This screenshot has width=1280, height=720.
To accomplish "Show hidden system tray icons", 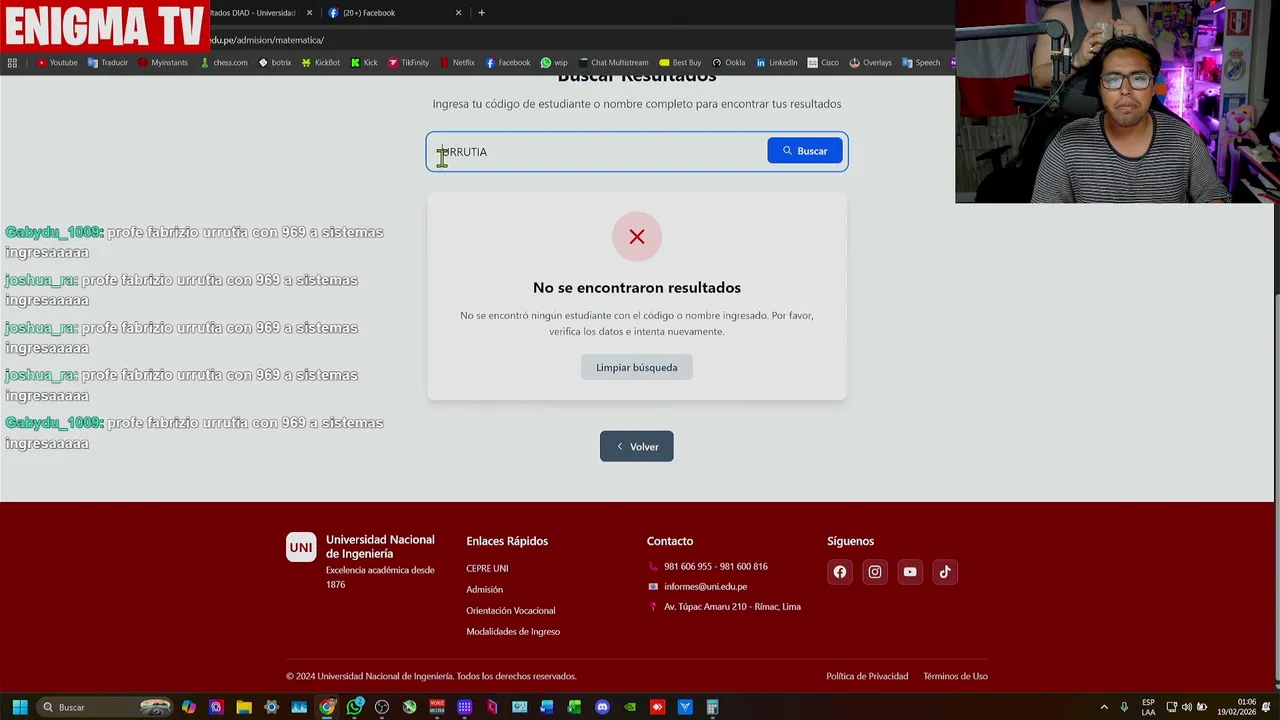I will (1104, 707).
